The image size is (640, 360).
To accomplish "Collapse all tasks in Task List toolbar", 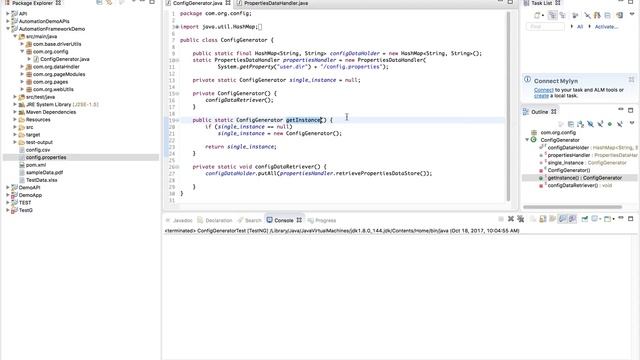I will (608, 16).
